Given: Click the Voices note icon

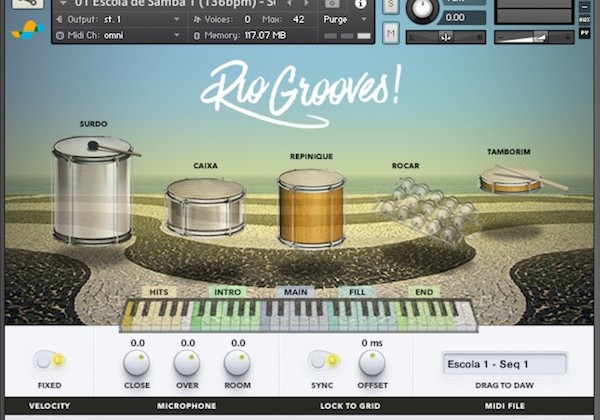Looking at the screenshot, I should [197, 20].
